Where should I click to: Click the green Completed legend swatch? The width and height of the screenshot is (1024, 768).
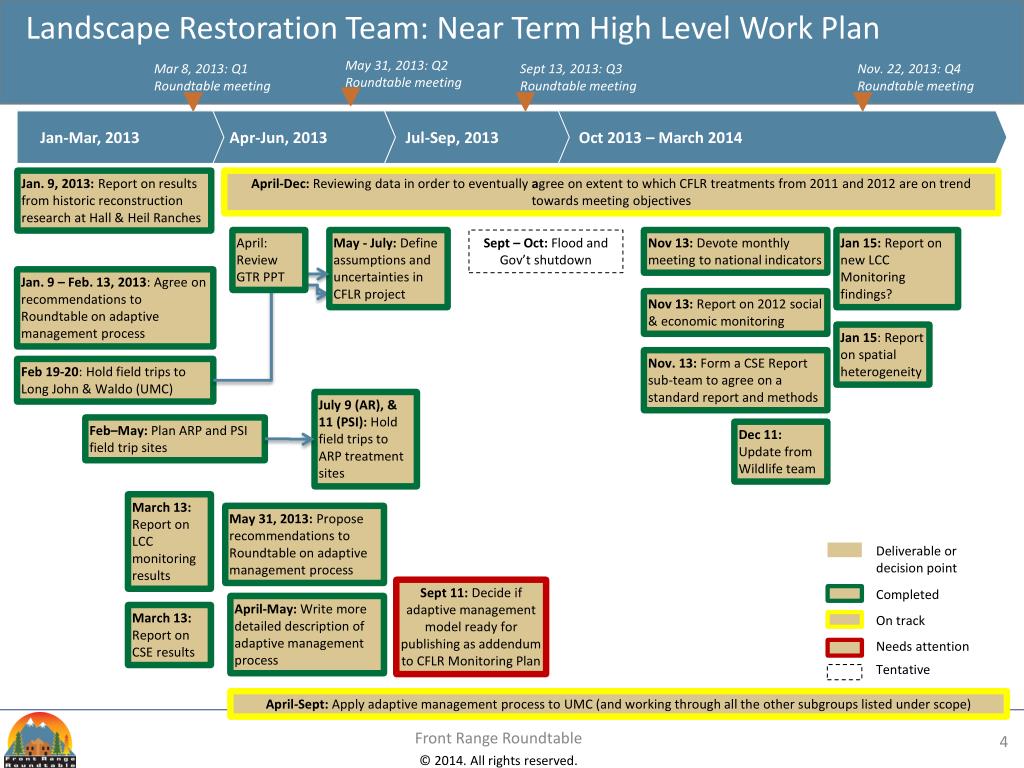click(844, 594)
